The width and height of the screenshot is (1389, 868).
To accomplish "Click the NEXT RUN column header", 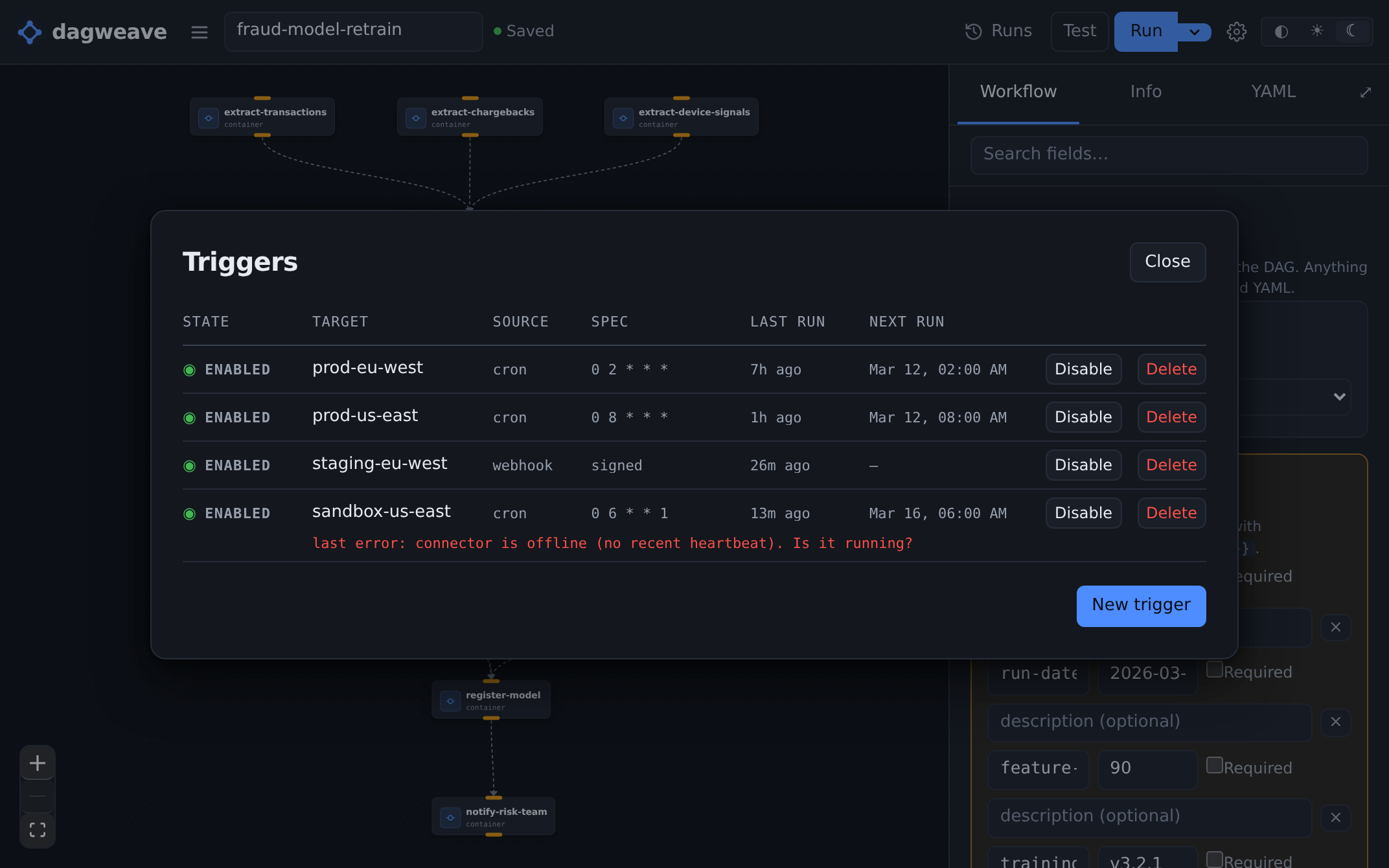I will [x=906, y=322].
